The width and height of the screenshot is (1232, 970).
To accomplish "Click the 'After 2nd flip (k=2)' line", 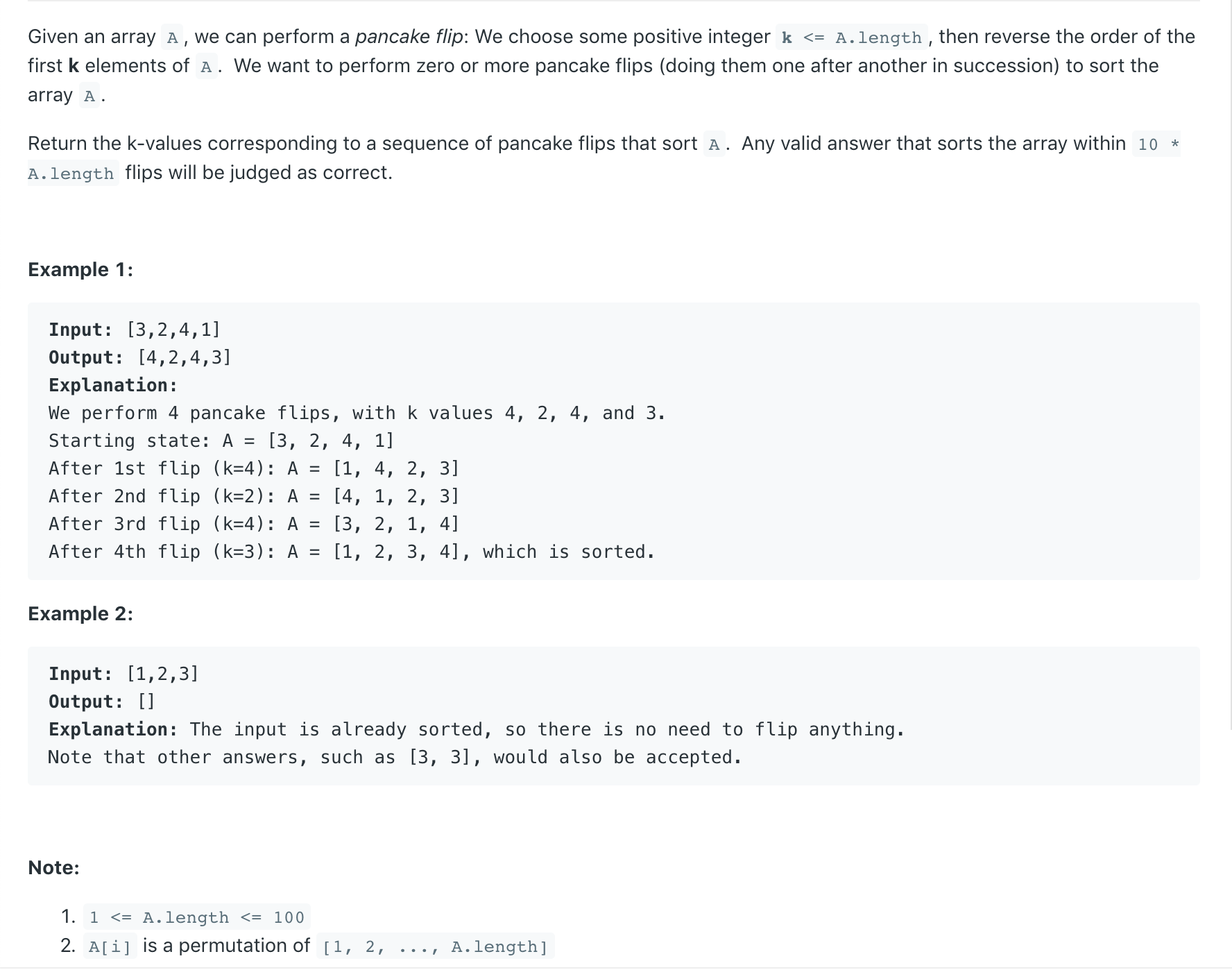I will pos(254,496).
